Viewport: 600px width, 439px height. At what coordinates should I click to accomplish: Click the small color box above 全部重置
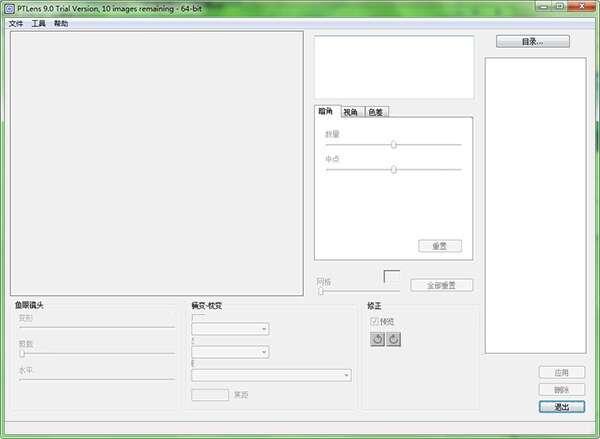392,276
